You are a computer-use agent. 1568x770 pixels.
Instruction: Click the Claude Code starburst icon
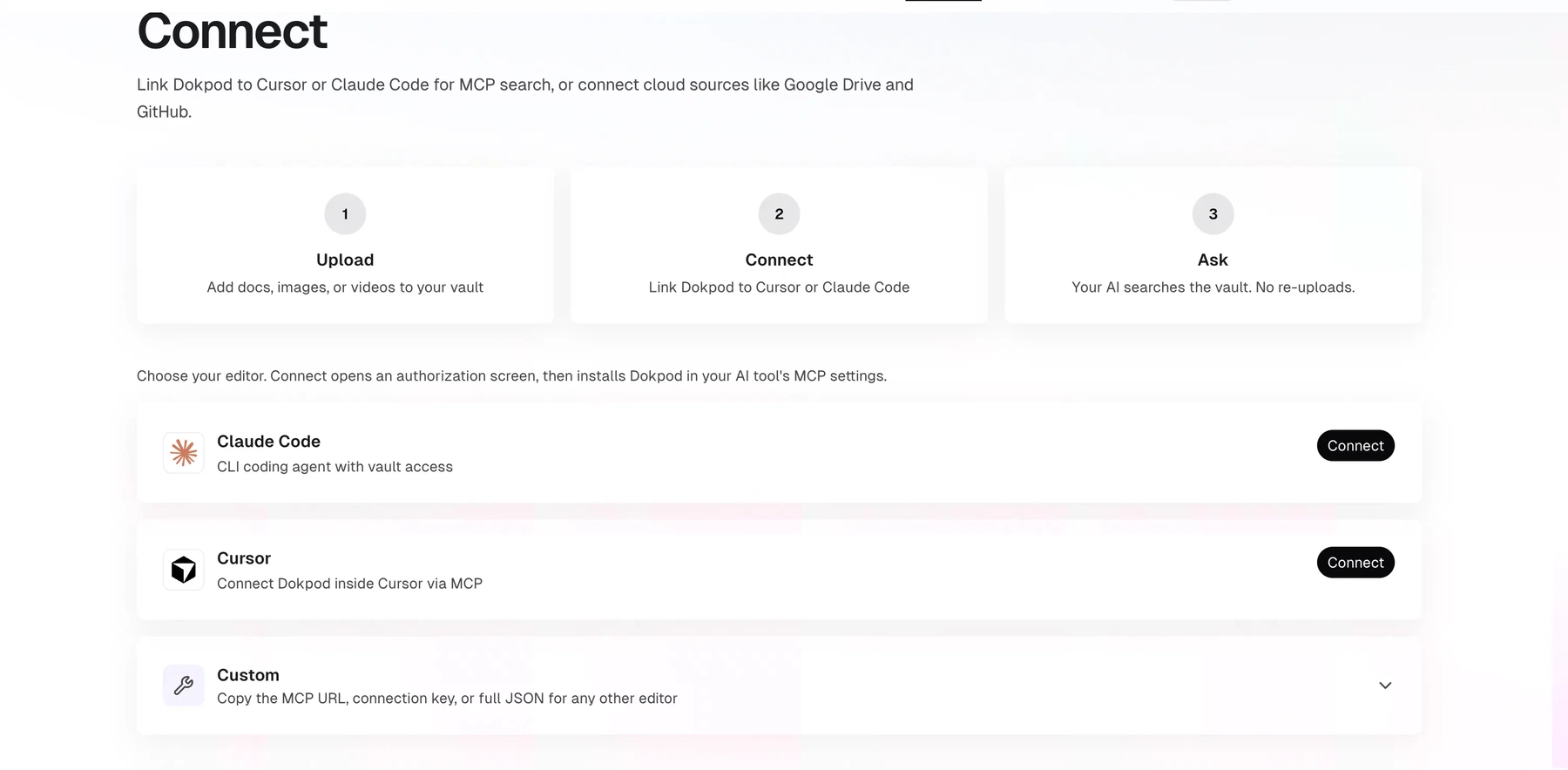(x=184, y=453)
